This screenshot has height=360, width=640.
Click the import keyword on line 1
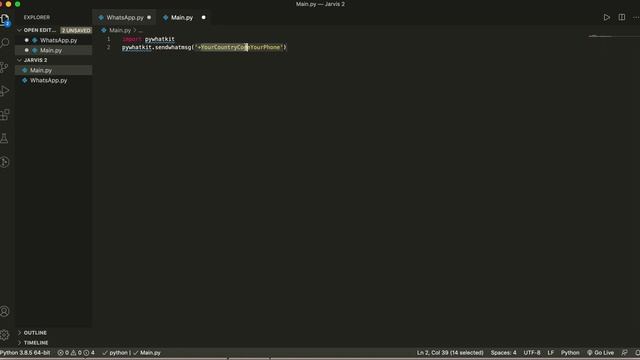point(132,39)
